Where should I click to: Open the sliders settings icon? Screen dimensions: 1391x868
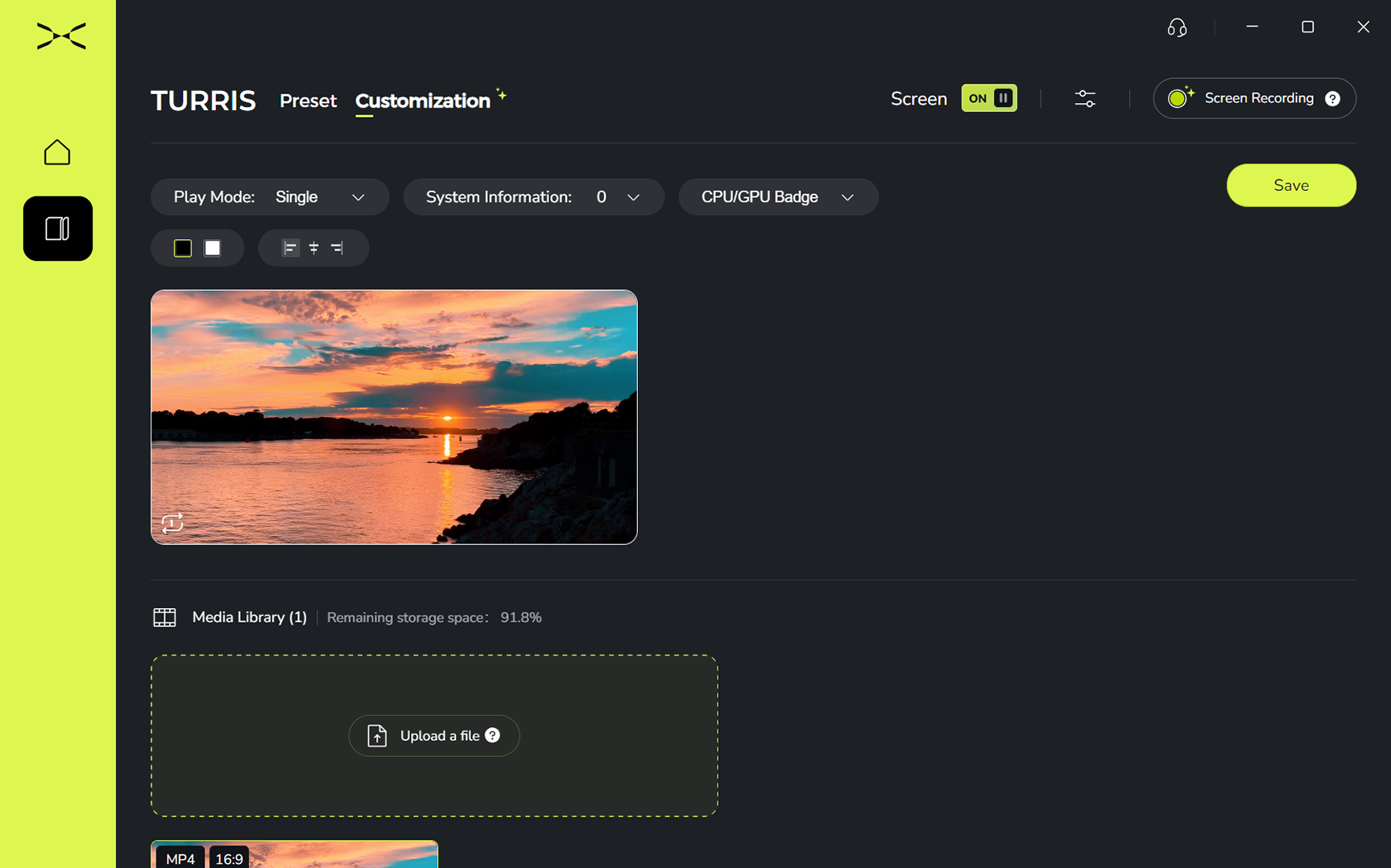tap(1085, 98)
